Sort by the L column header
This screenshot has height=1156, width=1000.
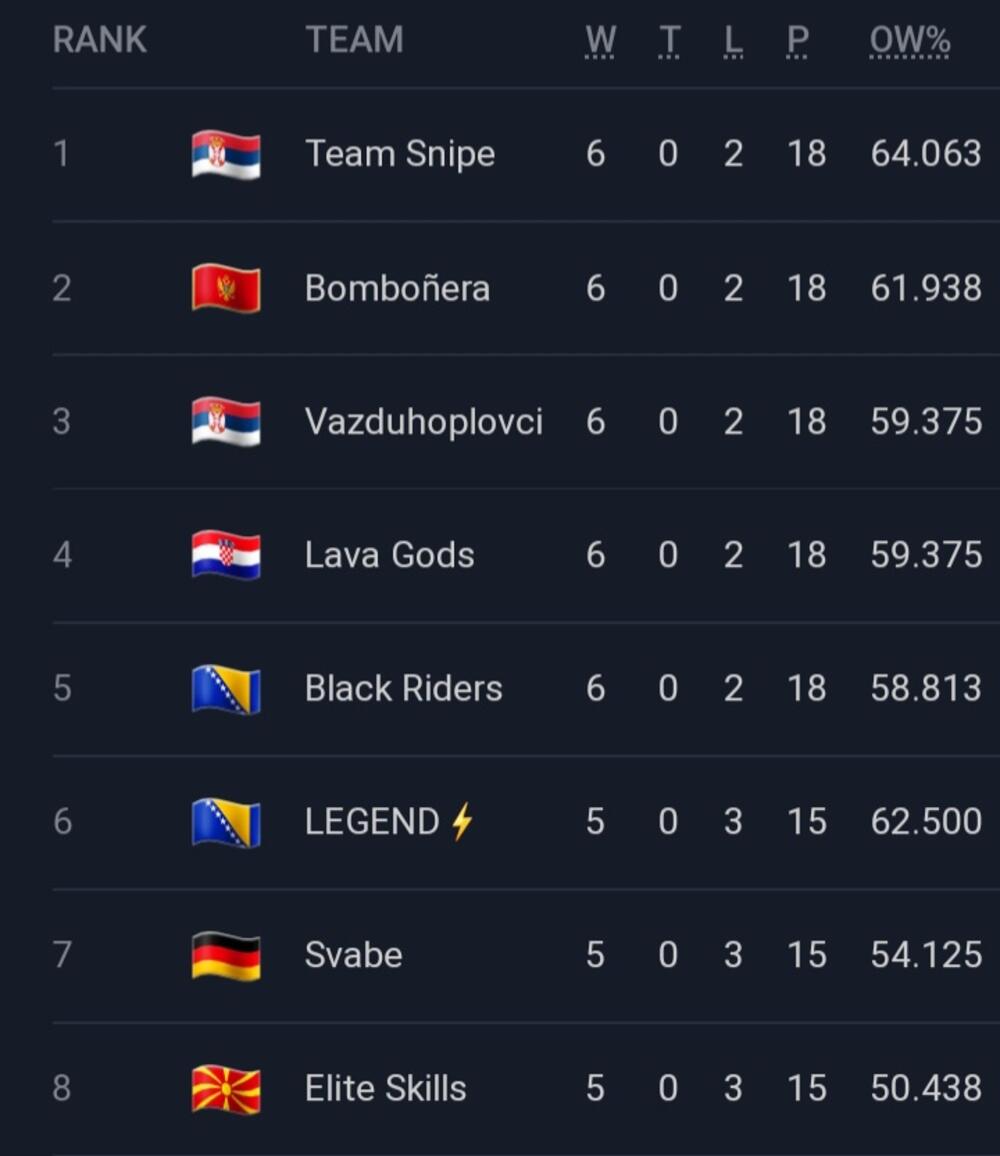click(x=733, y=40)
